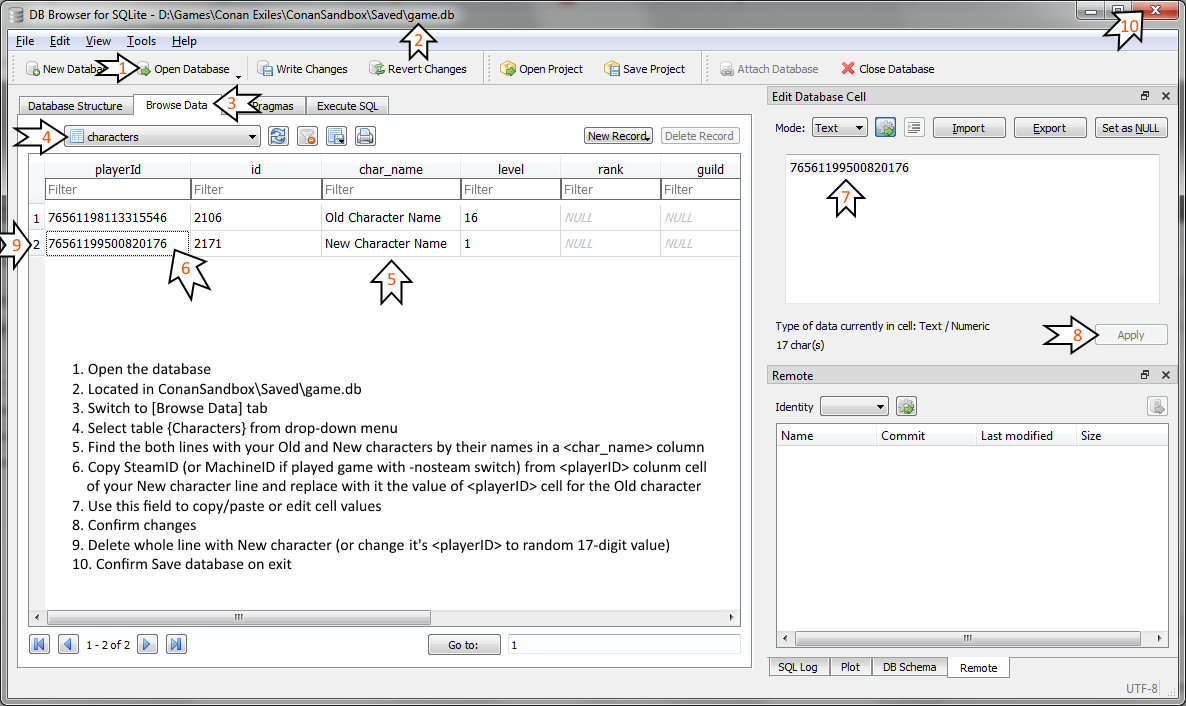Viewport: 1186px width, 706px height.
Task: Switch to the Execute SQL tab
Action: pyautogui.click(x=347, y=106)
